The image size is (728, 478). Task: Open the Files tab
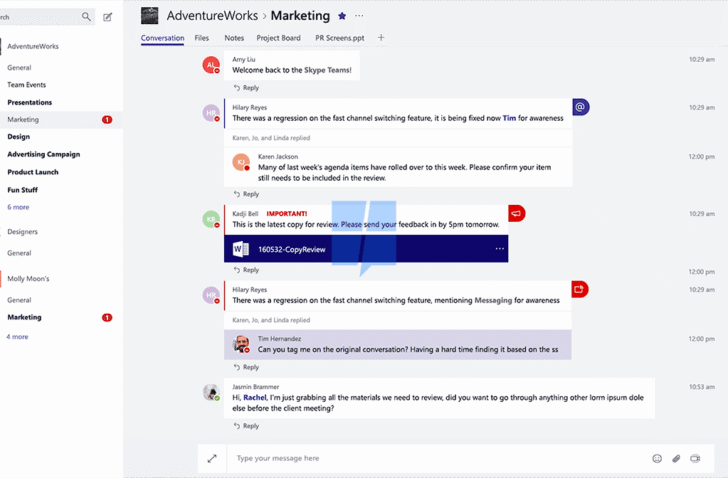(202, 38)
